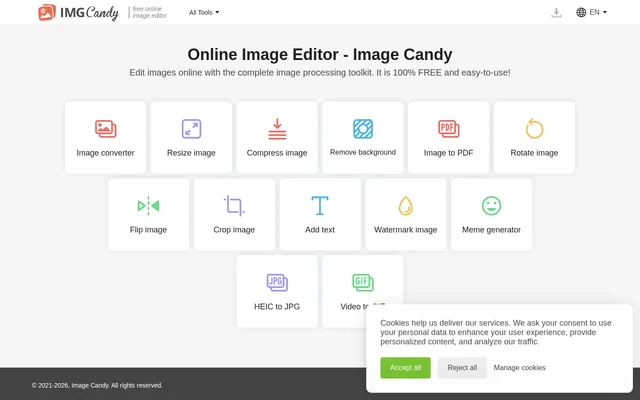Click the free online image editor tagline
The width and height of the screenshot is (640, 400).
(x=150, y=12)
